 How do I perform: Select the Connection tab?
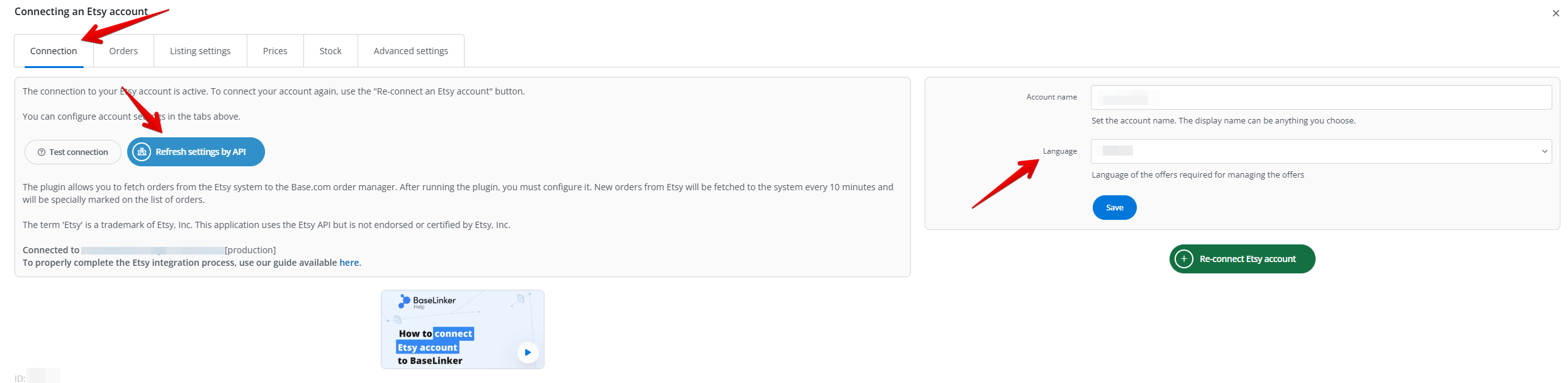tap(54, 51)
